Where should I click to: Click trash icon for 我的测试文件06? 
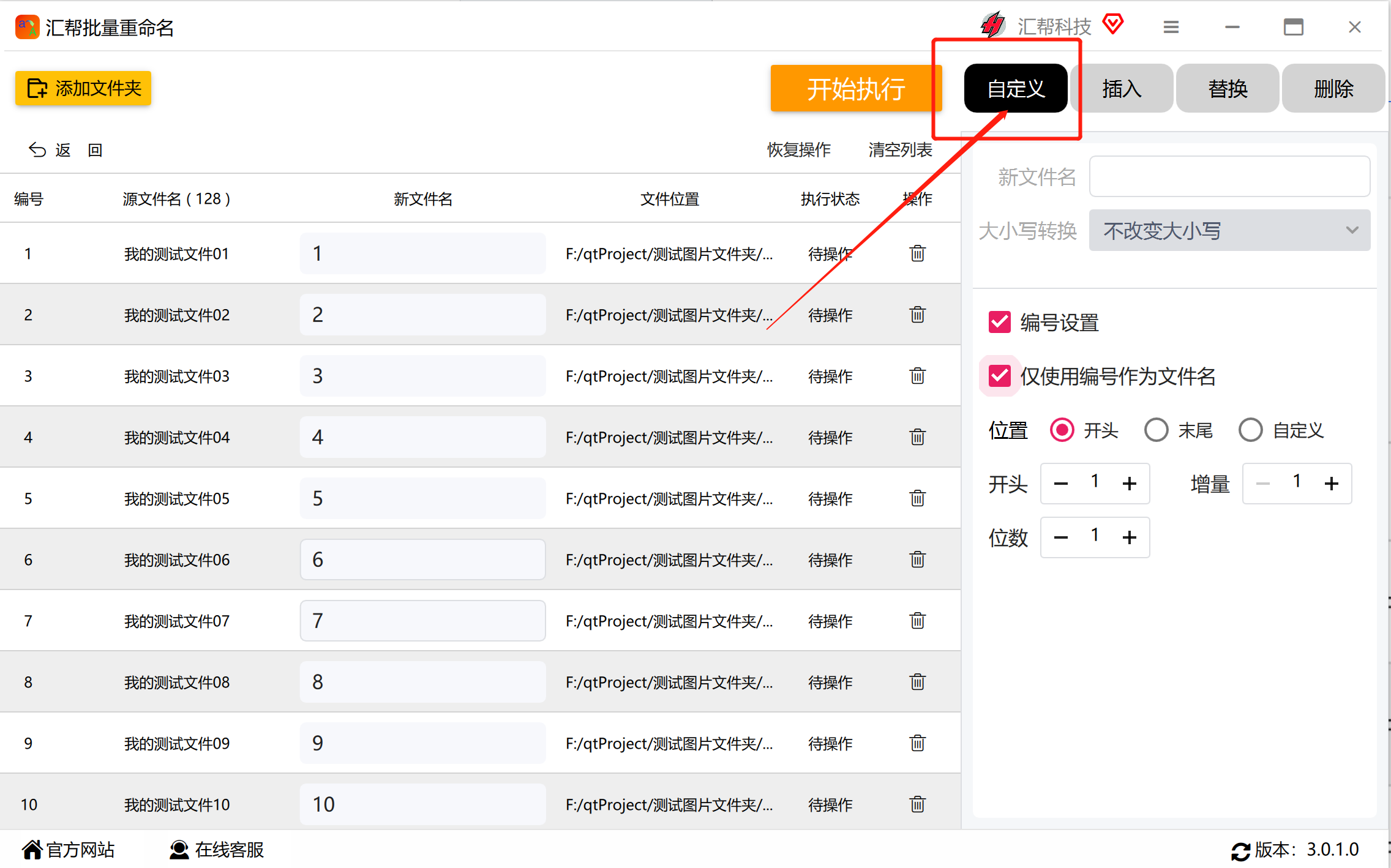(x=917, y=559)
